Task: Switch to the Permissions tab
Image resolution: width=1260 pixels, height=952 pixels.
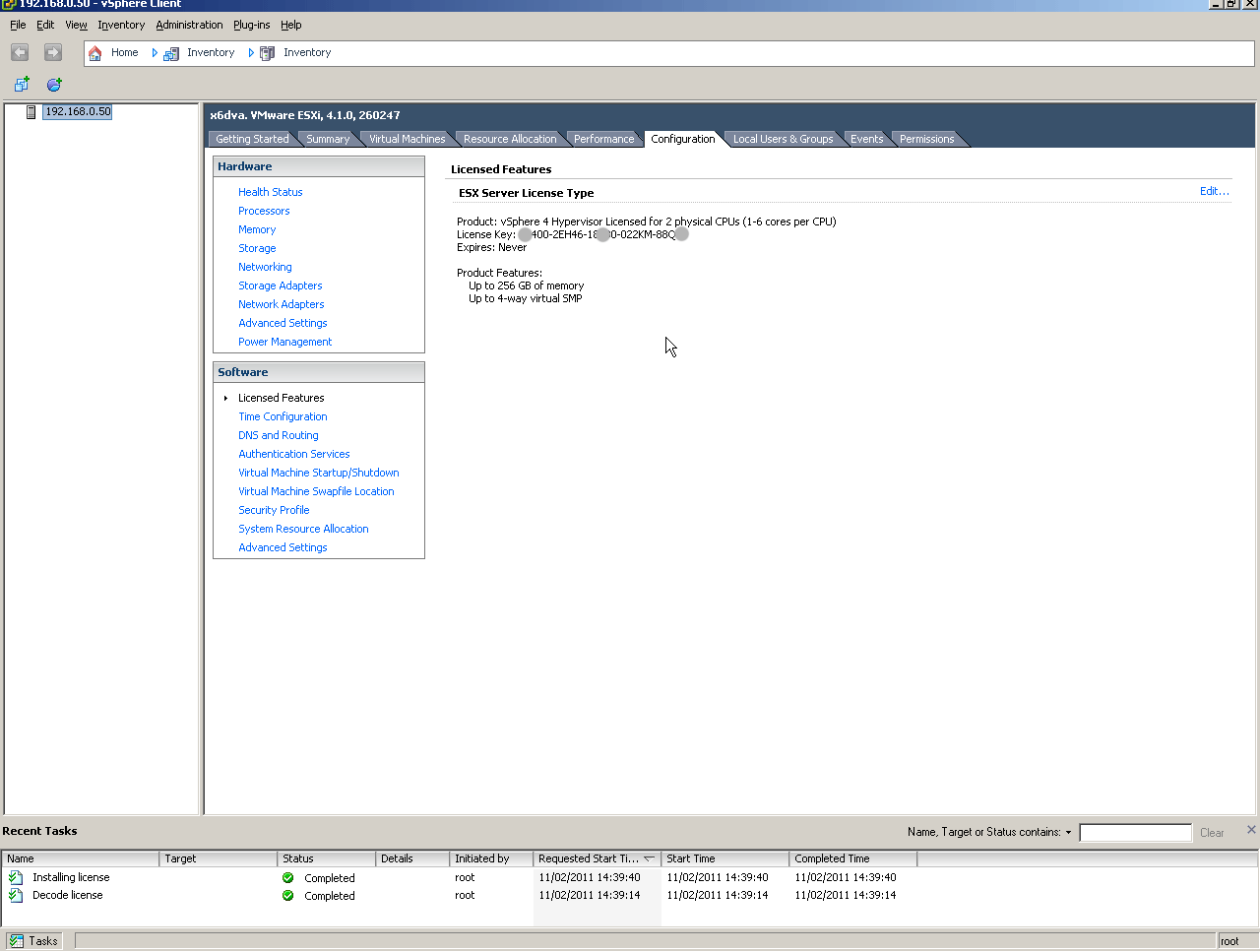Action: pos(926,139)
